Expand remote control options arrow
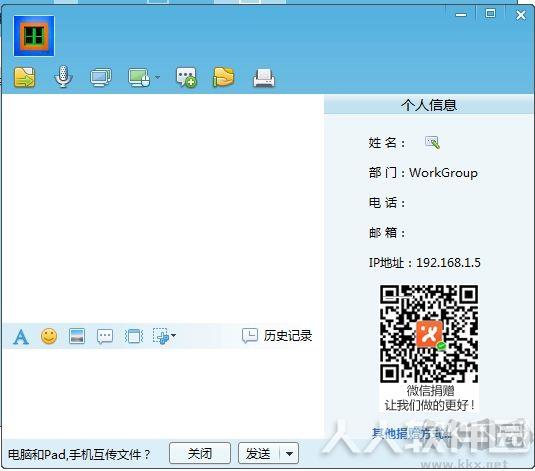 [x=157, y=77]
